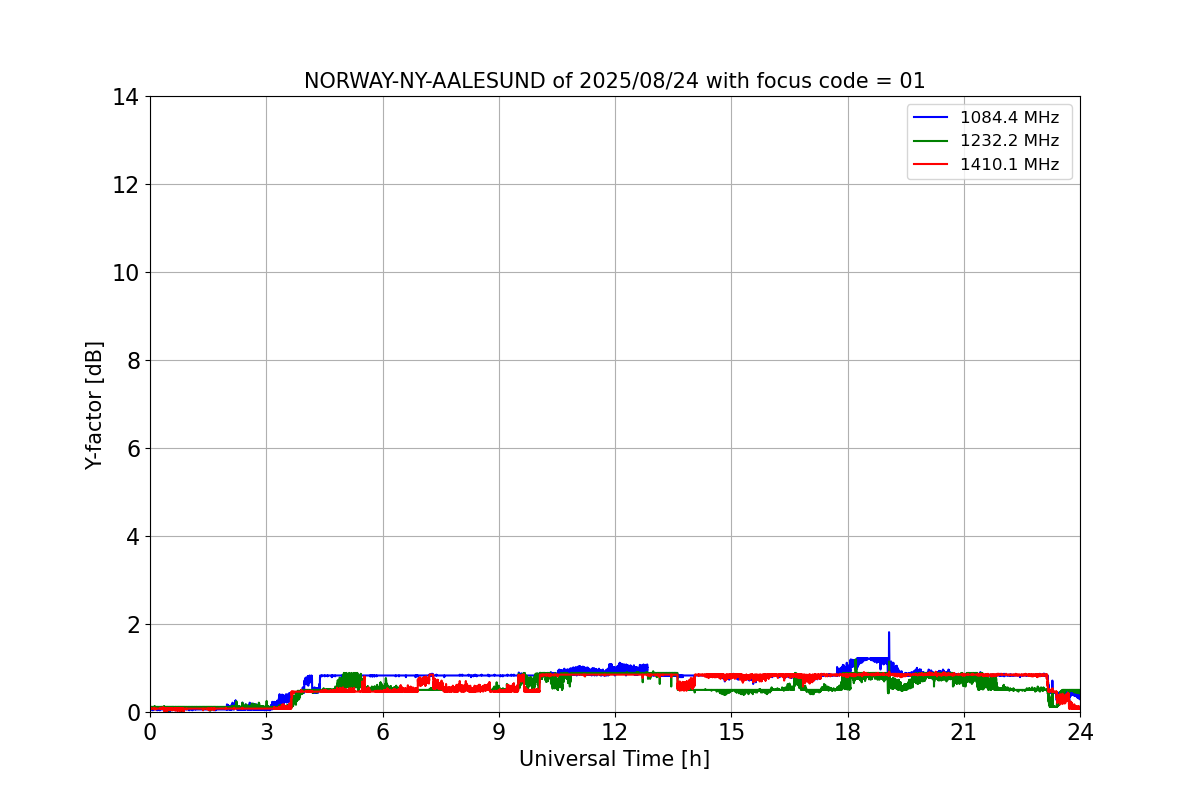This screenshot has height=800, width=1200.
Task: Click the y-axis tick label 10
Action: (x=126, y=273)
